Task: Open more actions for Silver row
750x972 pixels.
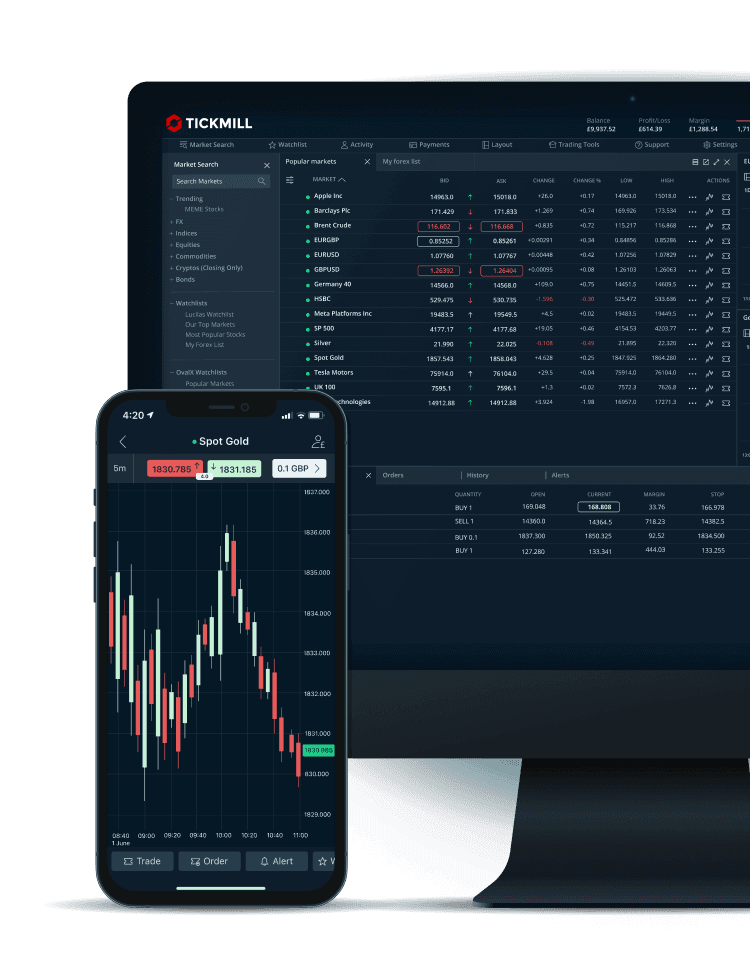Action: pyautogui.click(x=692, y=344)
